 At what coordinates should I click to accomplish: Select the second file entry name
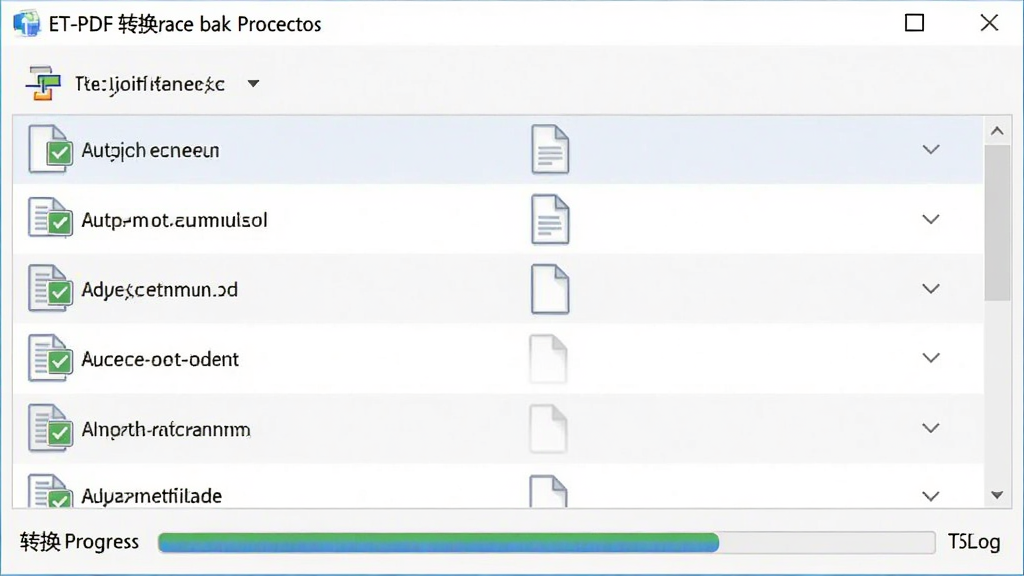[174, 220]
